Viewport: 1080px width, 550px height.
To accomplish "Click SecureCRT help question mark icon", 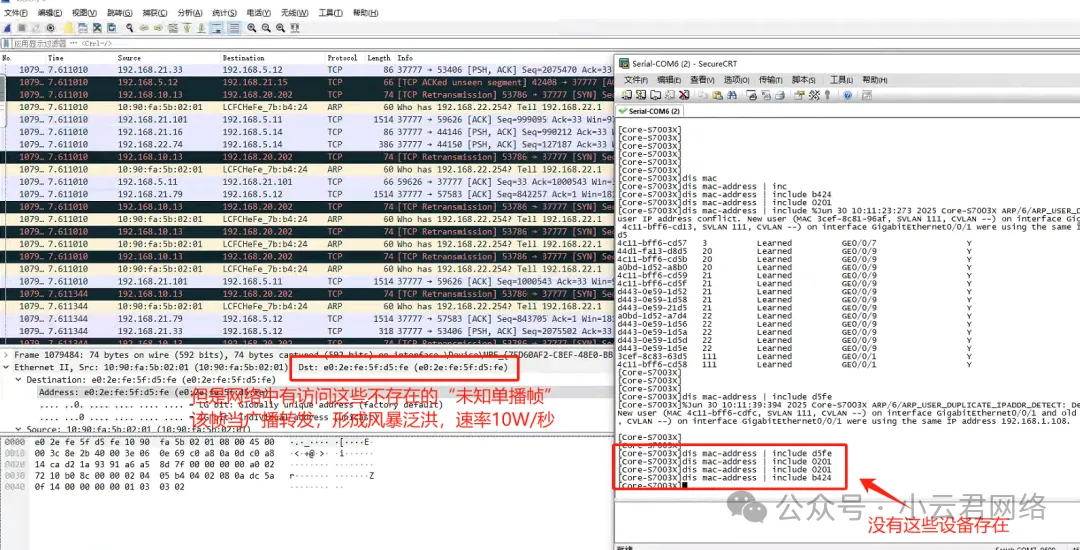I will [x=847, y=95].
